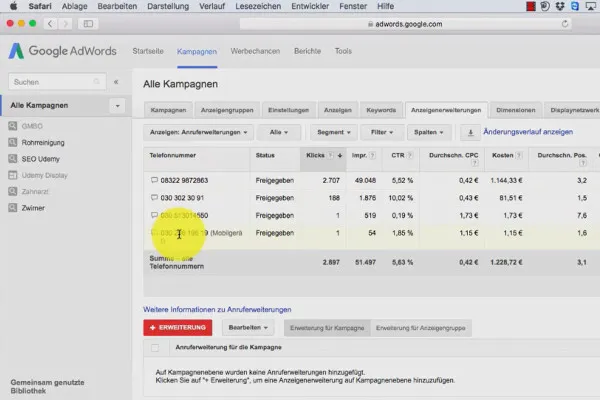Click the cost value 1.144,33 €
The height and width of the screenshot is (400, 600).
[506, 180]
